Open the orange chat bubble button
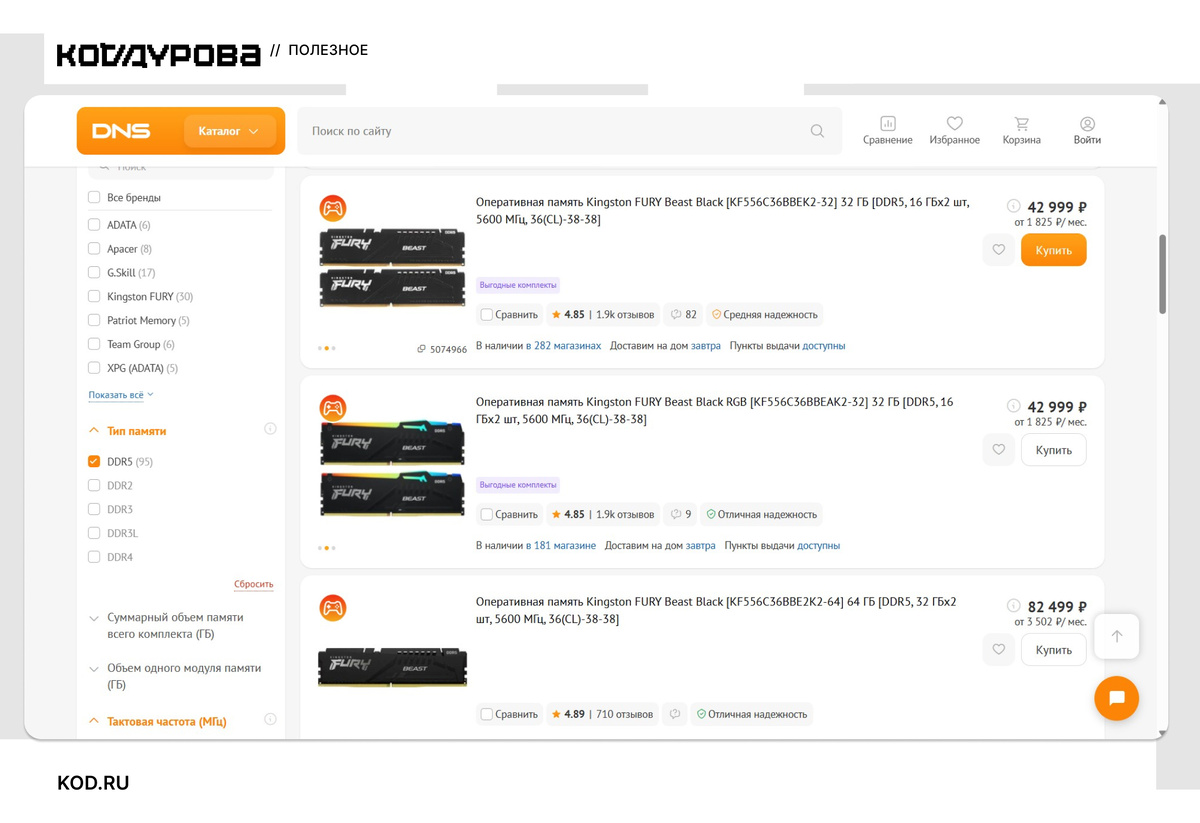1200x823 pixels. click(x=1116, y=698)
